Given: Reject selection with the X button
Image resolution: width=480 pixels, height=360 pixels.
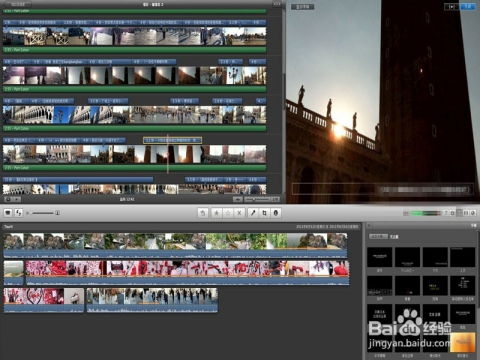Looking at the screenshot, I should click(x=239, y=213).
